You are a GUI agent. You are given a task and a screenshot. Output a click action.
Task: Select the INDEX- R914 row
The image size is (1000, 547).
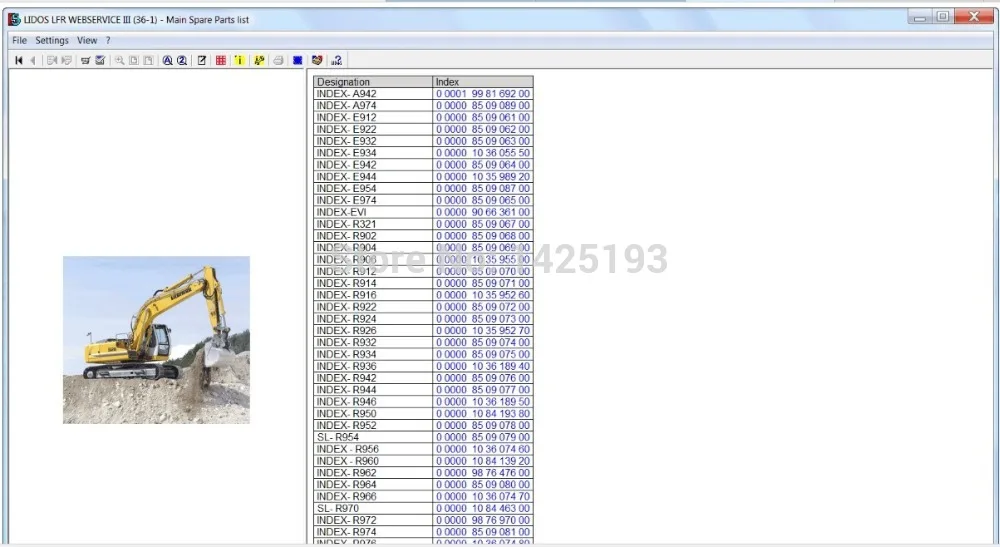coord(423,283)
